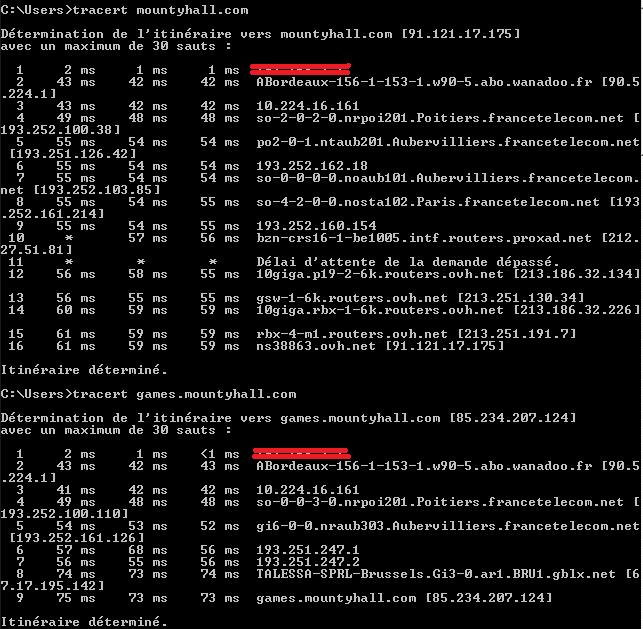The image size is (643, 629).
Task: Click hostname gi6-0-0.nraub303.Aubervilliers.francetelecom.net
Action: click(x=448, y=526)
